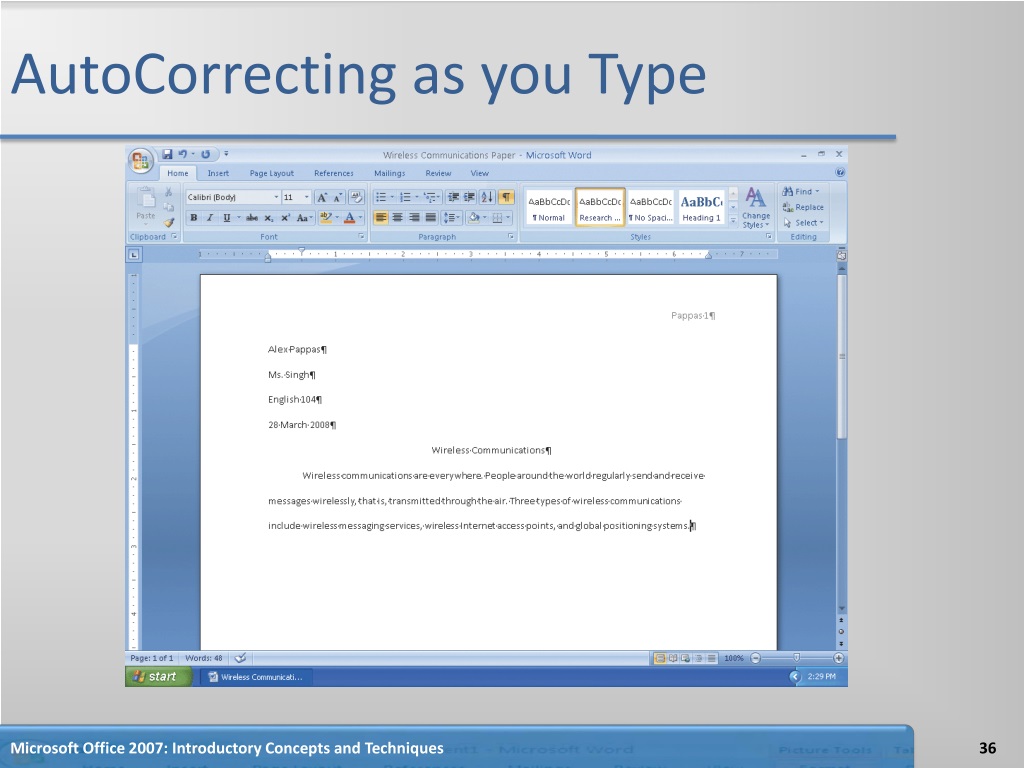The width and height of the screenshot is (1024, 768).
Task: Toggle Align Text Left
Action: pyautogui.click(x=381, y=217)
